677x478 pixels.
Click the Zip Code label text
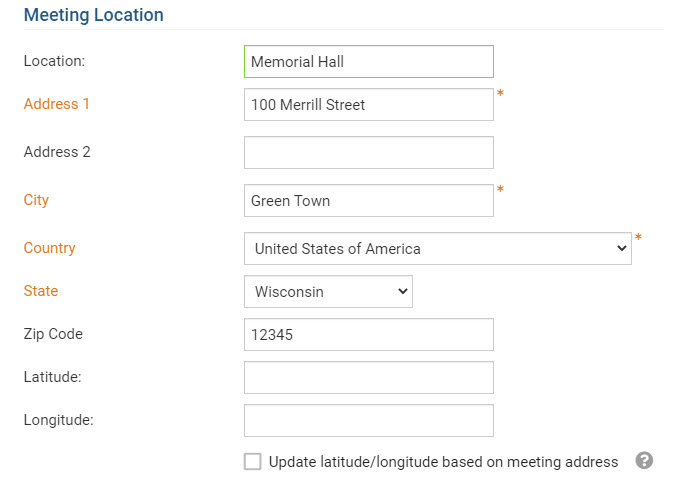pos(53,334)
